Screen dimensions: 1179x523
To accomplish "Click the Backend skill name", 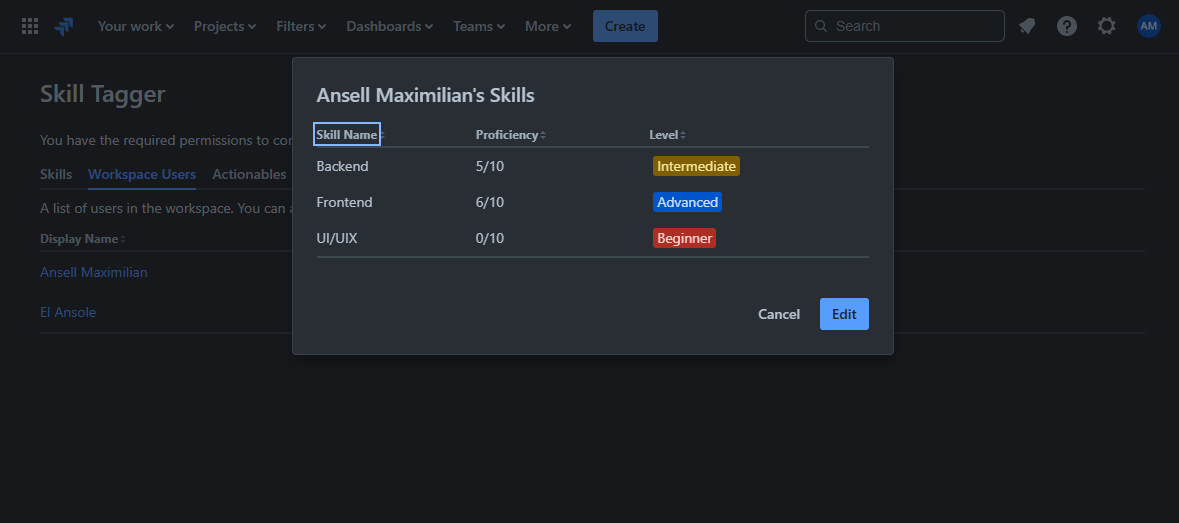I will coord(342,166).
